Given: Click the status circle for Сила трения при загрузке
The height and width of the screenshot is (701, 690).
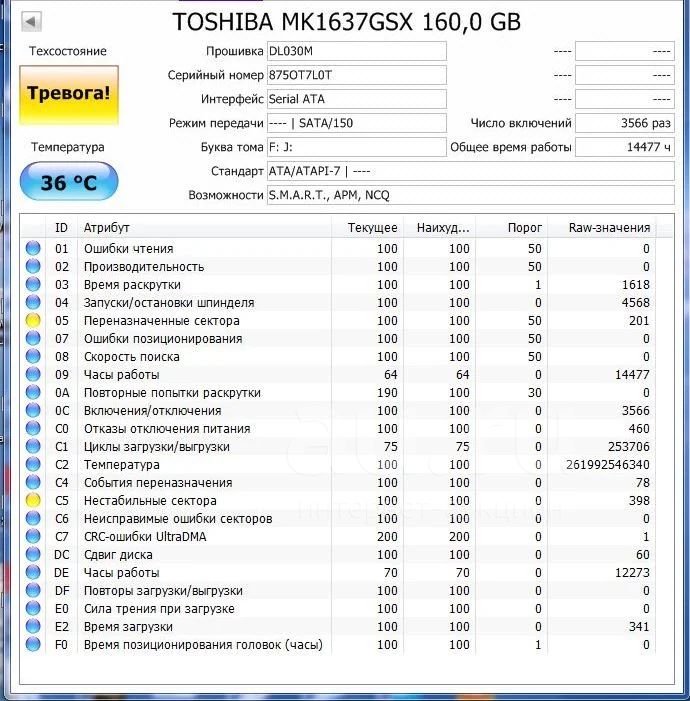Looking at the screenshot, I should click(33, 608).
